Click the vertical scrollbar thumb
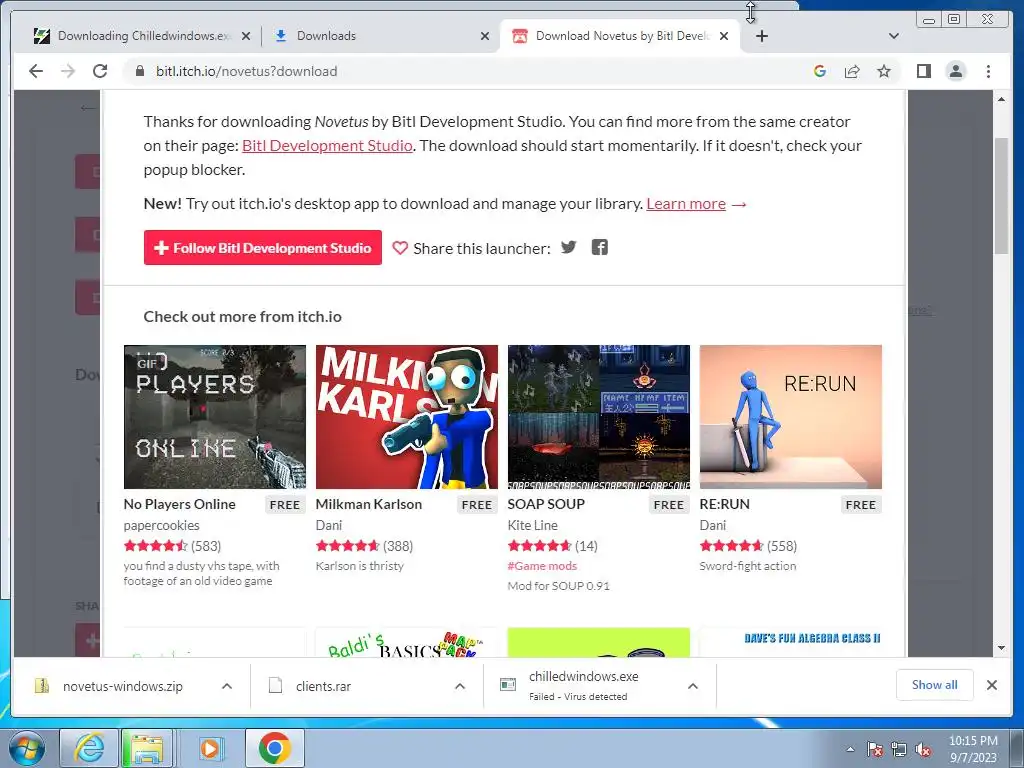 (1001, 196)
